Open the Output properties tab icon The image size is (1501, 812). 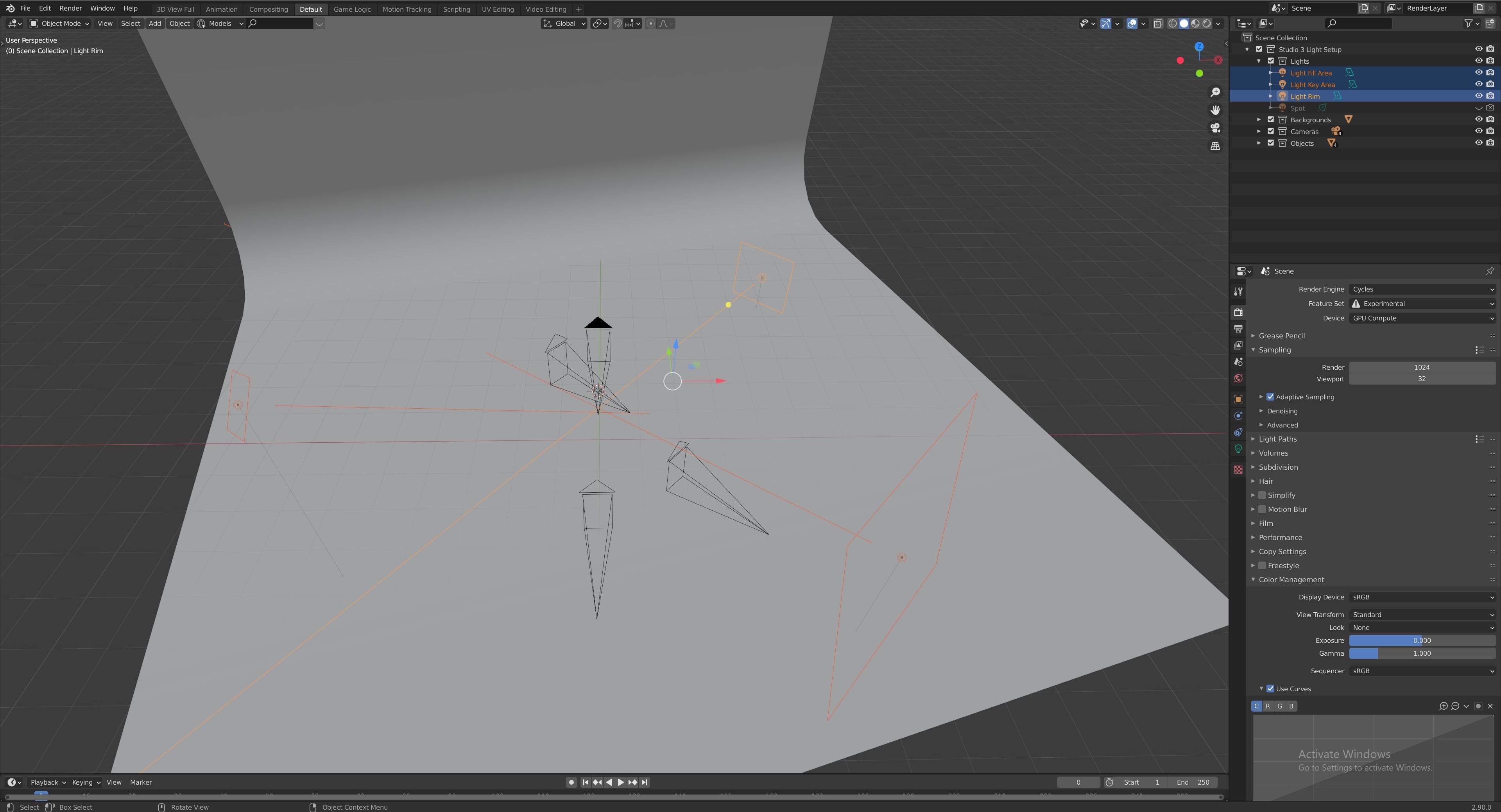1238,329
